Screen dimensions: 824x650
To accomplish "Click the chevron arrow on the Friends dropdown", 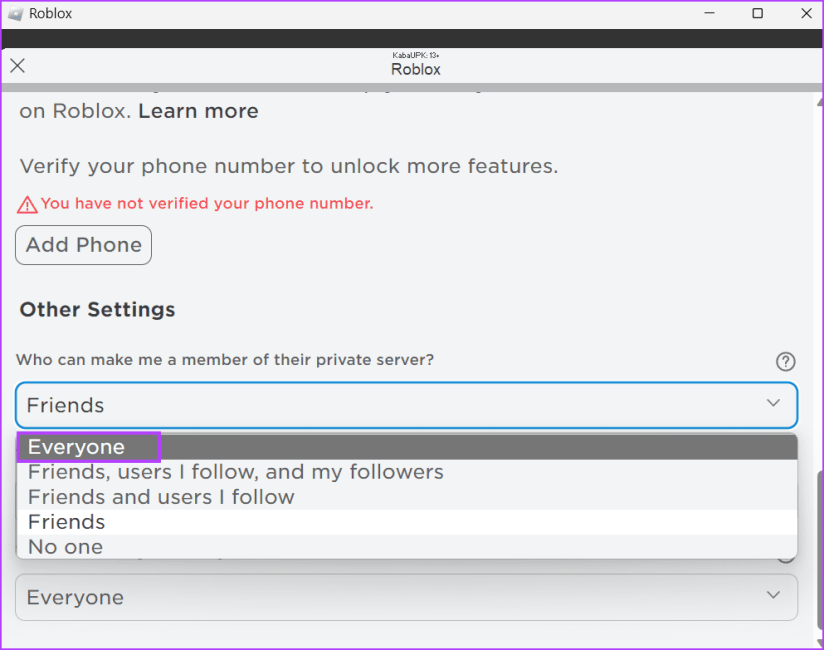I will [773, 403].
